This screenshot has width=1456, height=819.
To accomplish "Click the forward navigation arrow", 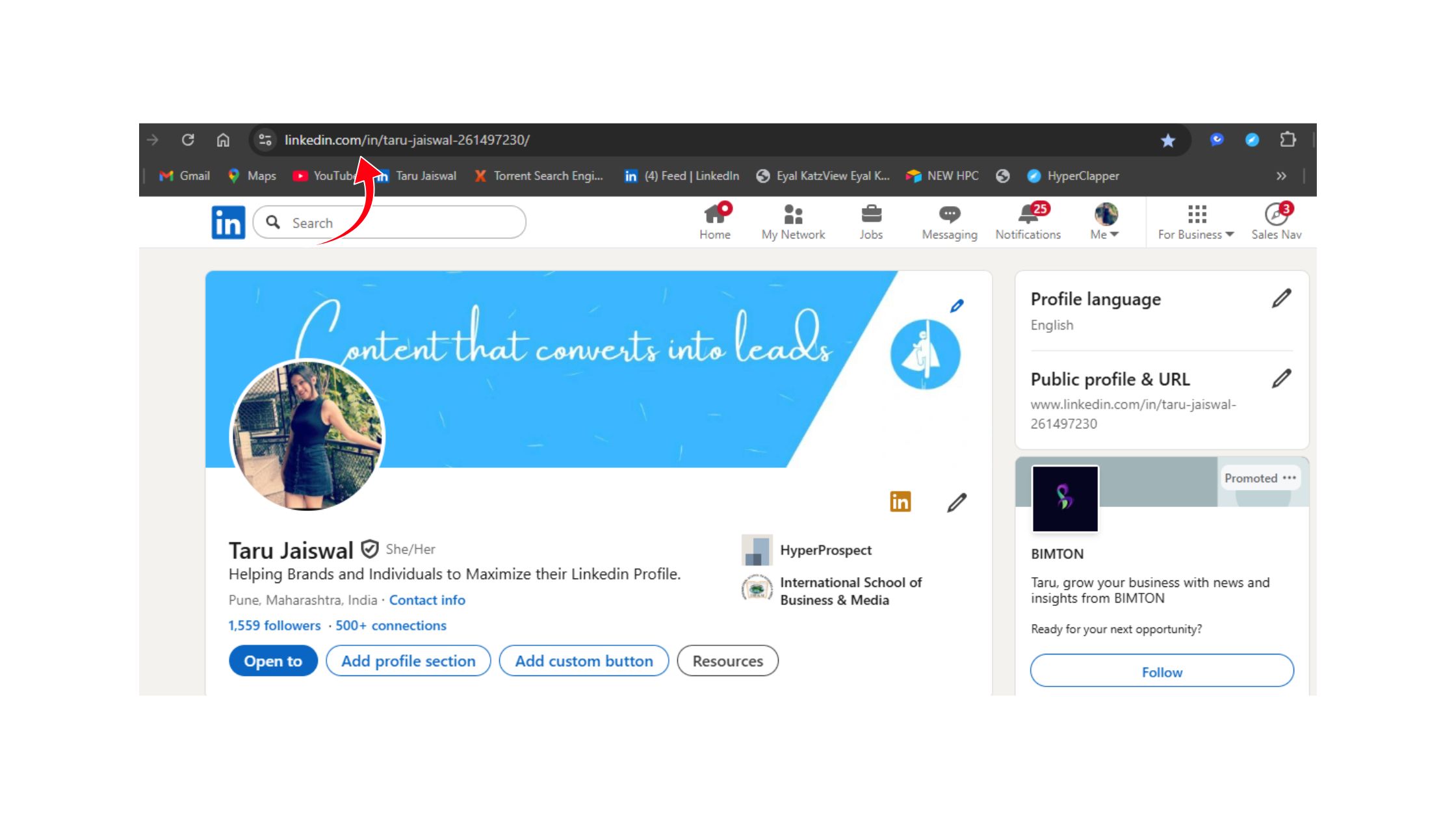I will point(153,140).
